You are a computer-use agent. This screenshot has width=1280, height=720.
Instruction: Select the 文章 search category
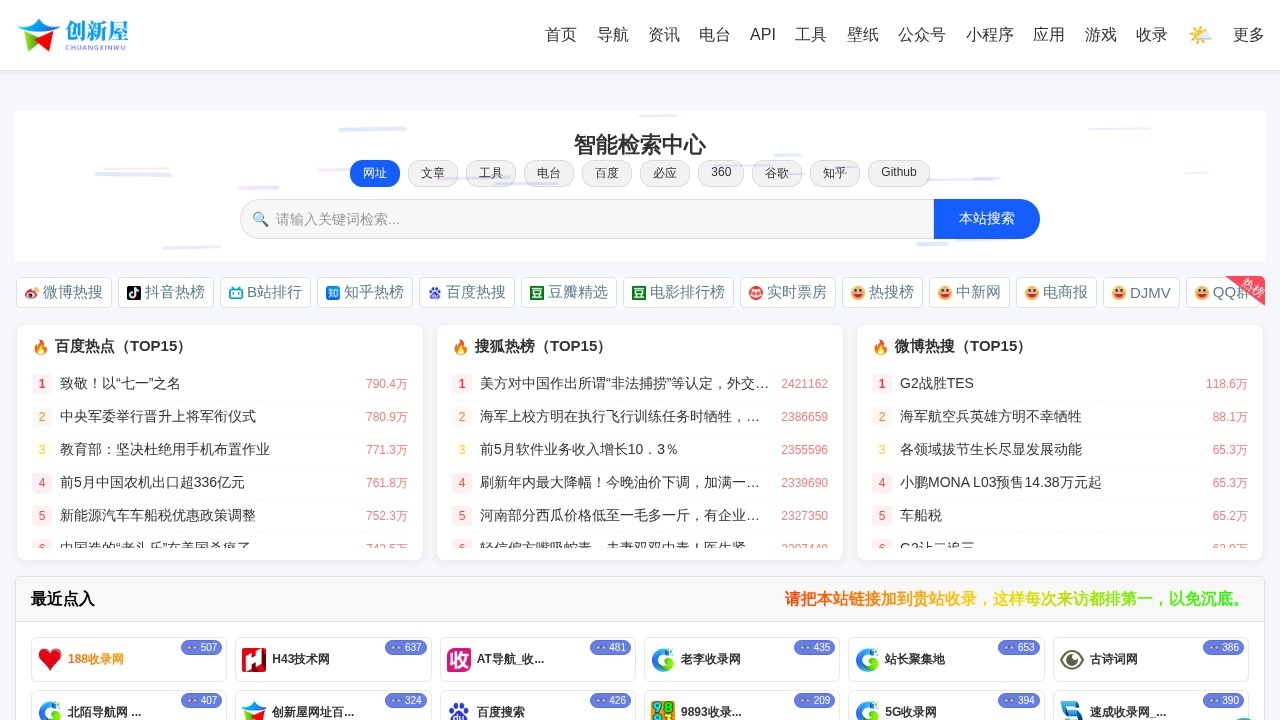pyautogui.click(x=433, y=173)
